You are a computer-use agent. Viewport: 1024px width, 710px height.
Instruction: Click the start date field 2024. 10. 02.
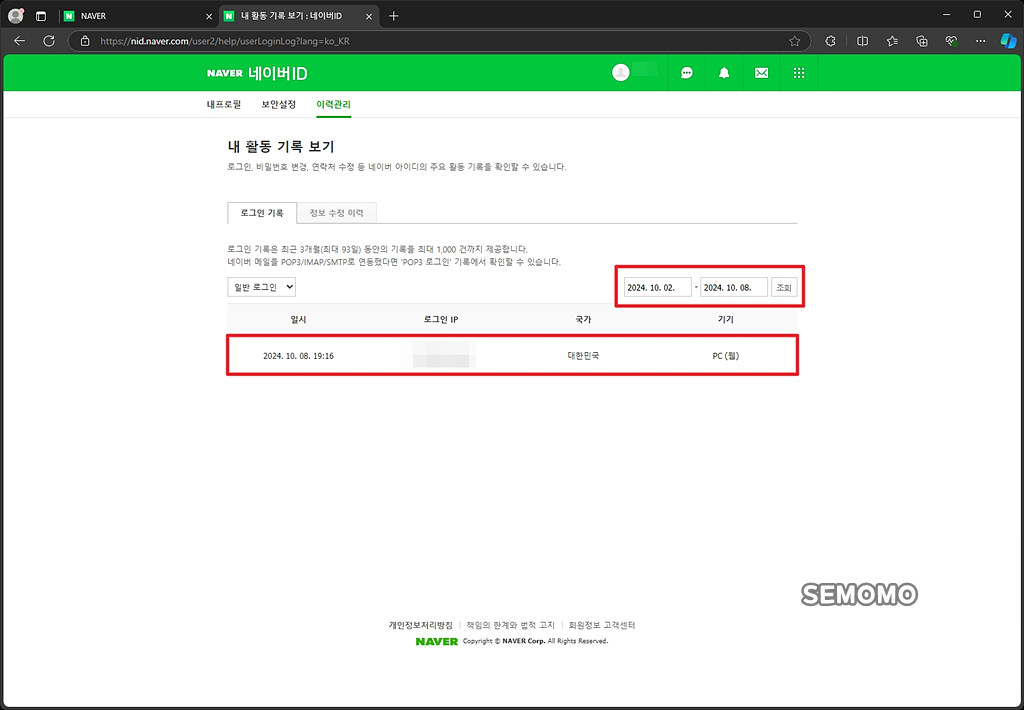tap(657, 287)
